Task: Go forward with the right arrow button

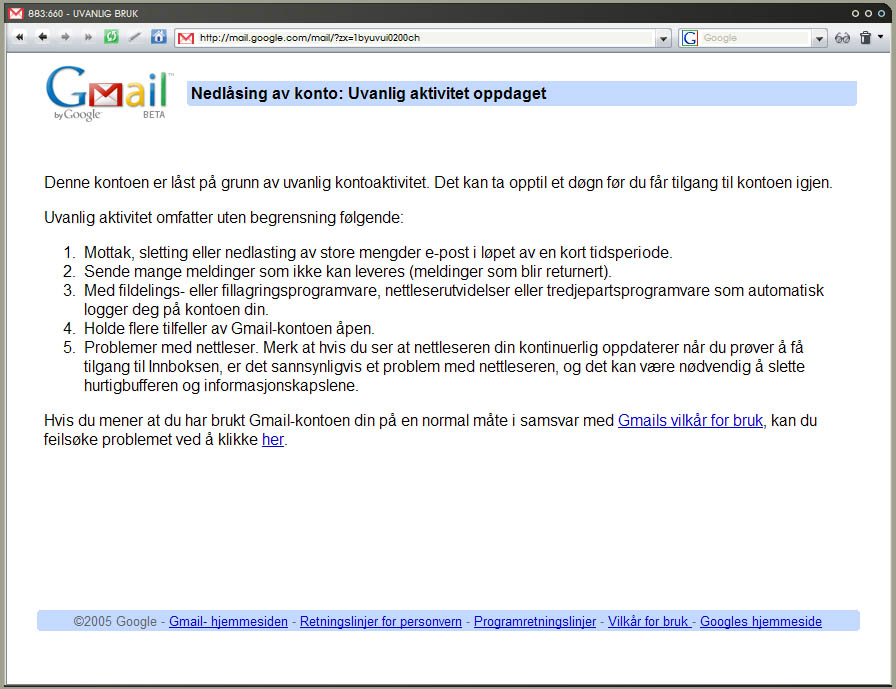Action: [65, 37]
